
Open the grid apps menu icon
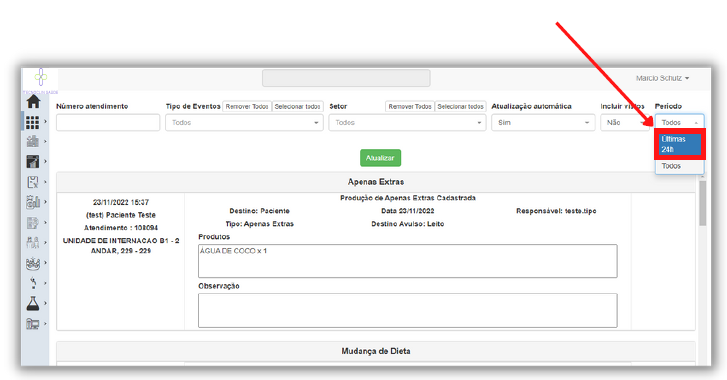point(32,122)
